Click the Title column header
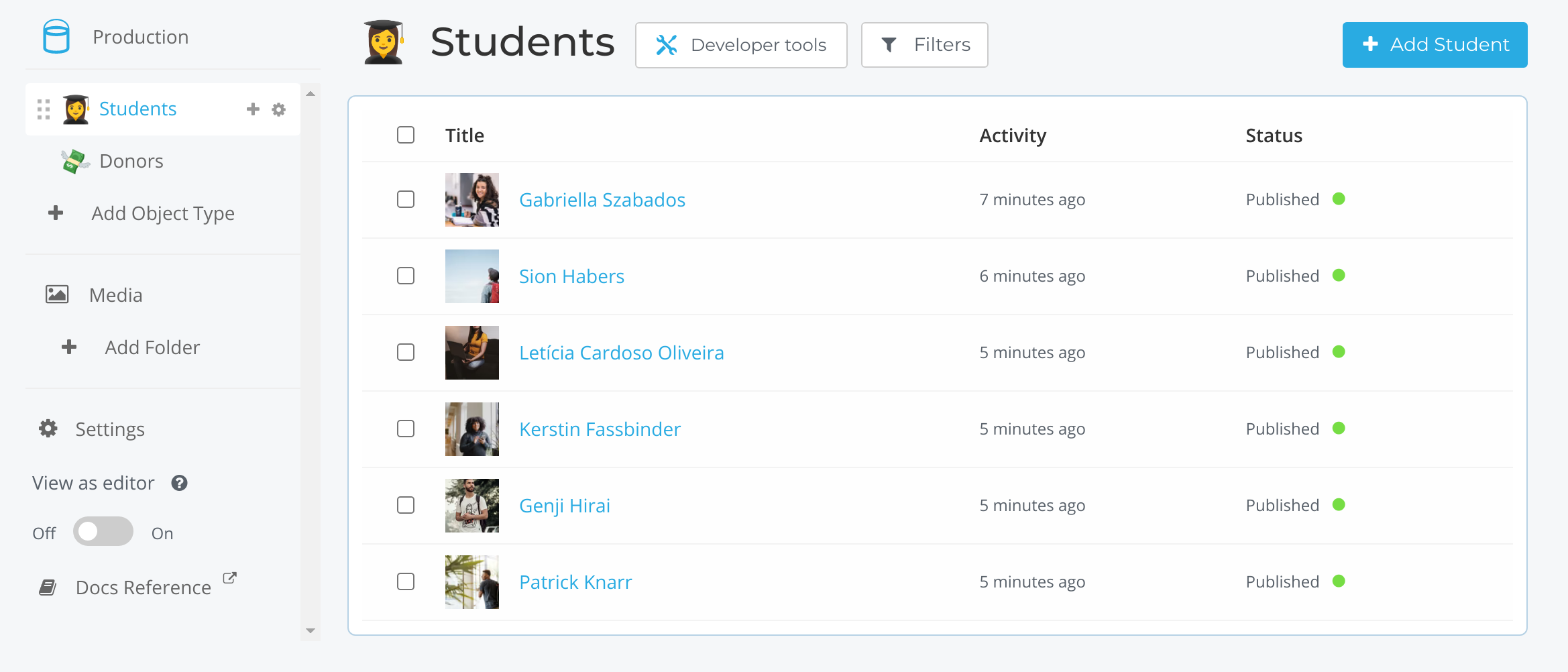 pos(465,135)
